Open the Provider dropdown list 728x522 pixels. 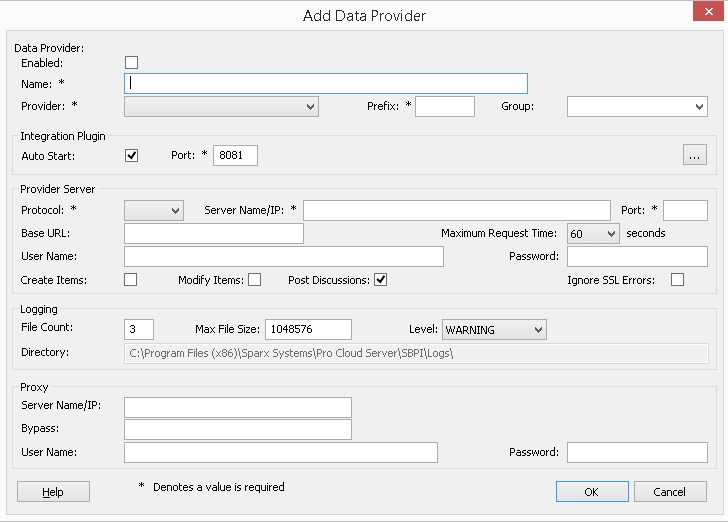click(221, 107)
